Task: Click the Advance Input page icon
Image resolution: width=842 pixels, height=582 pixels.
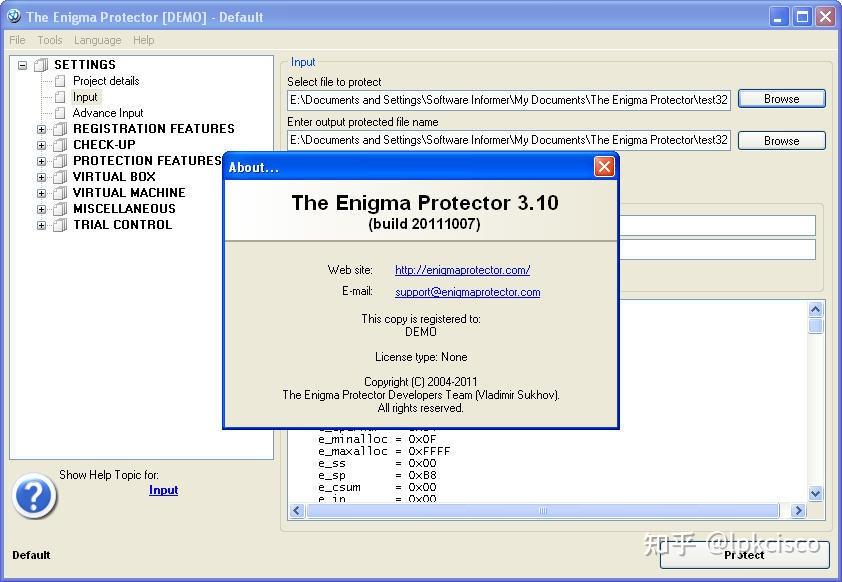Action: coord(60,113)
